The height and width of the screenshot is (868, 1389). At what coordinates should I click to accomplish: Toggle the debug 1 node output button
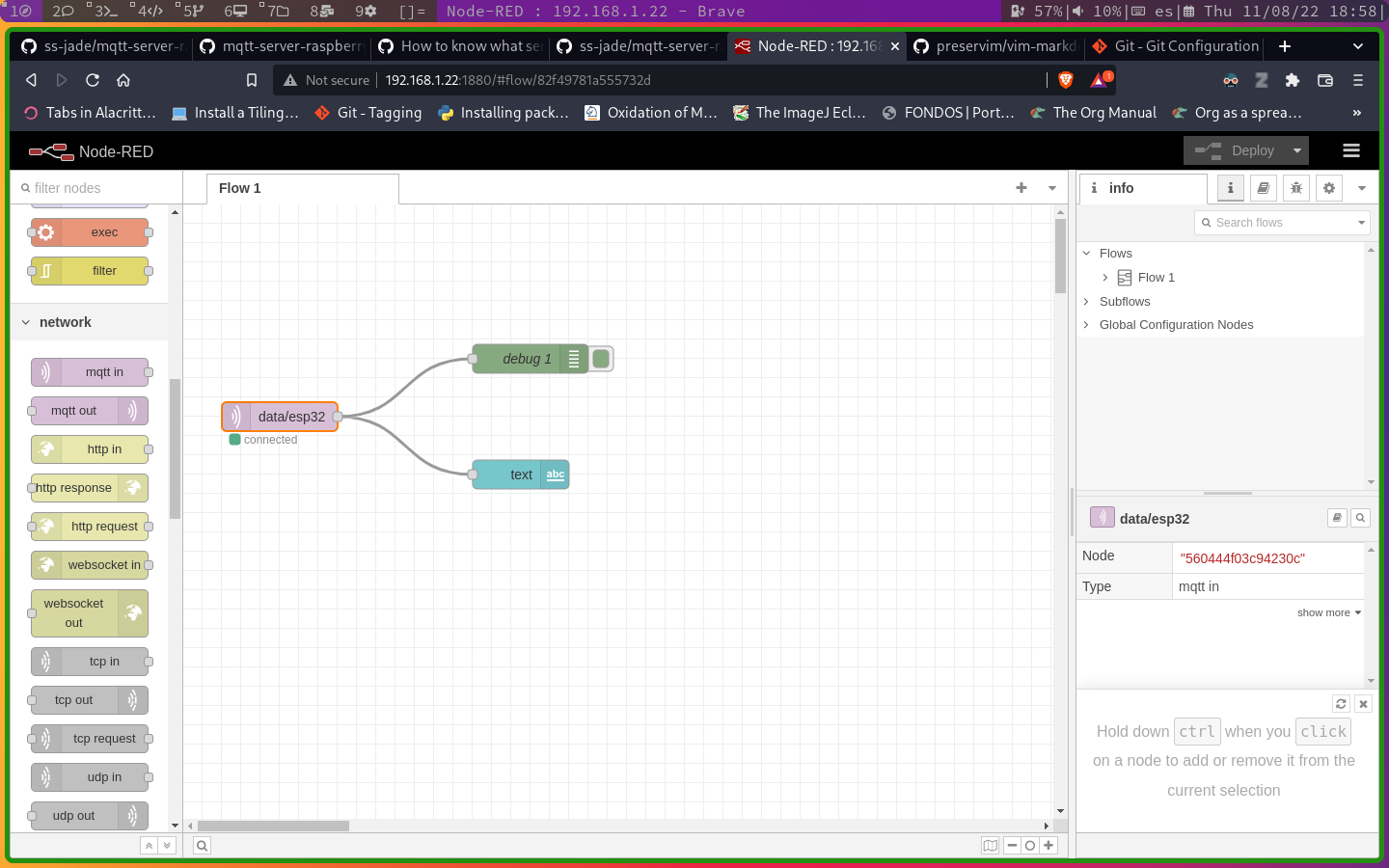[x=602, y=359]
